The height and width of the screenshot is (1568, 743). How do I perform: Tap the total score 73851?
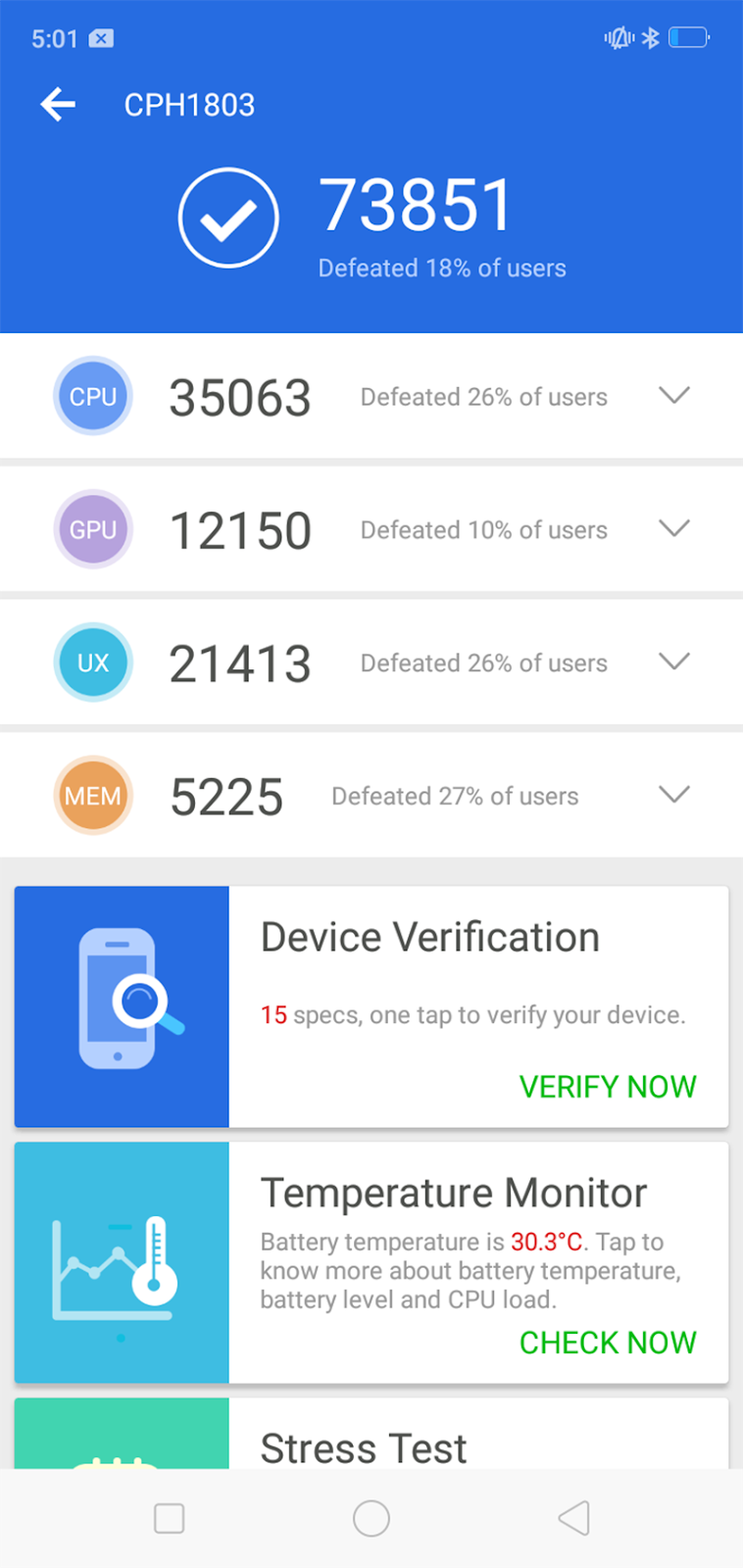point(416,205)
